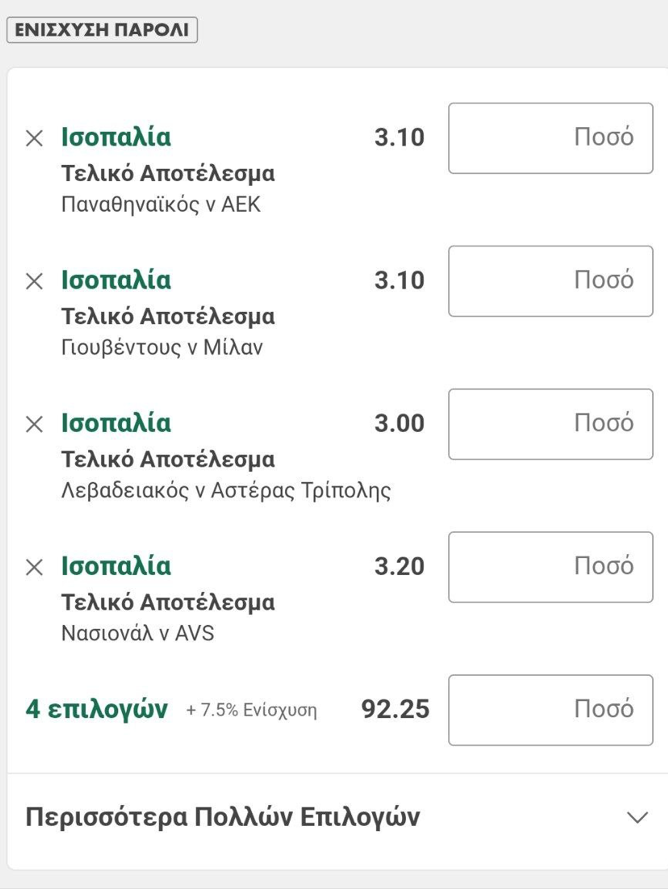Click the + 7.5% Ενίσχυση text
The image size is (668, 889).
252,710
